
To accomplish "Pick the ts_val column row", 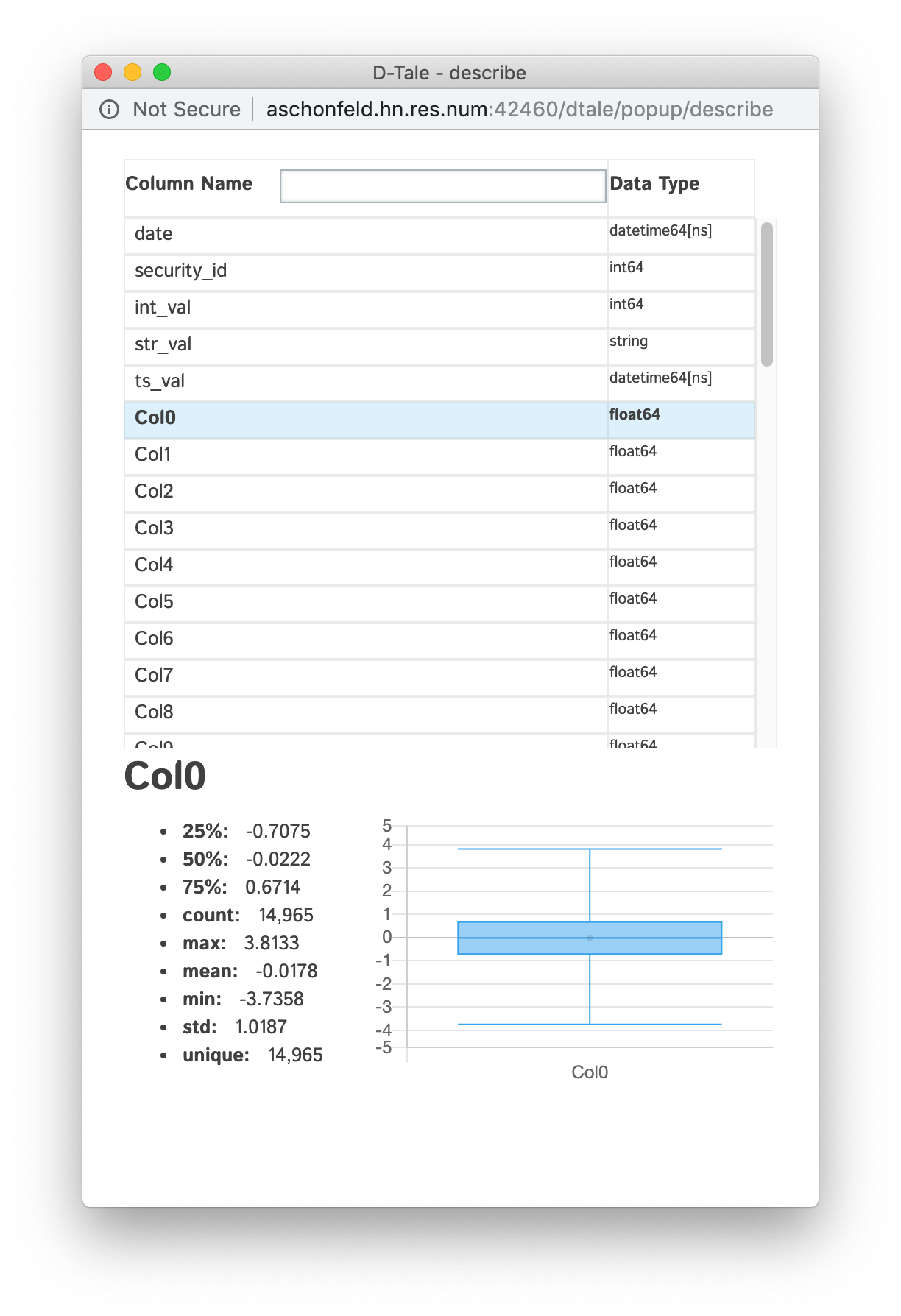I will pyautogui.click(x=365, y=382).
